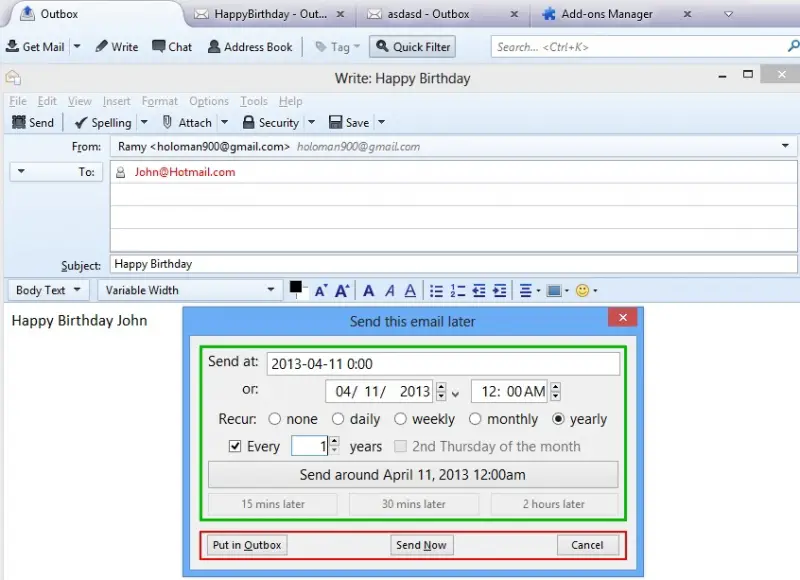Toggle italic text formatting
The height and width of the screenshot is (580, 800).
point(390,291)
